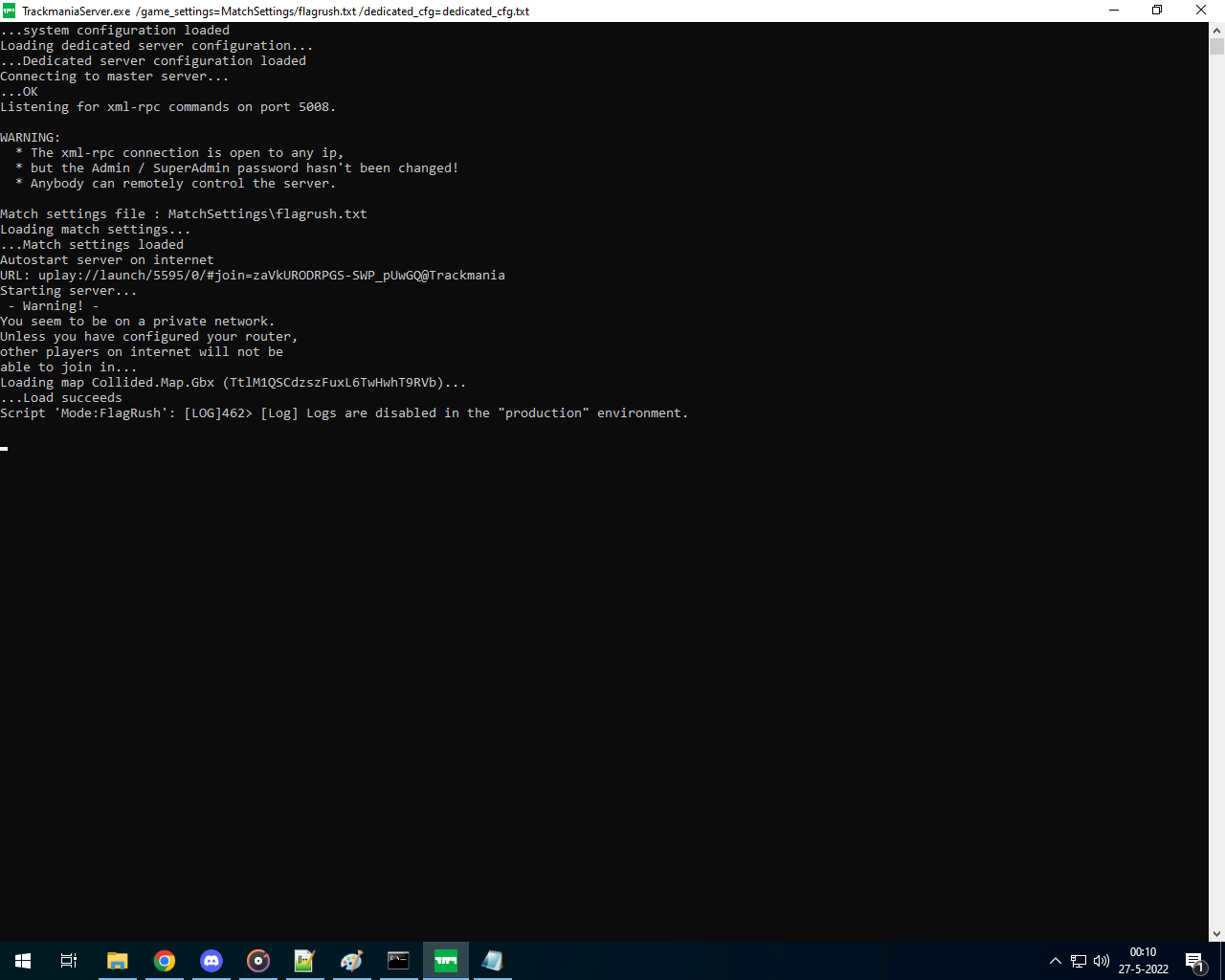Click 'Autostart server on internet' line
Image resolution: width=1225 pixels, height=980 pixels.
107,260
